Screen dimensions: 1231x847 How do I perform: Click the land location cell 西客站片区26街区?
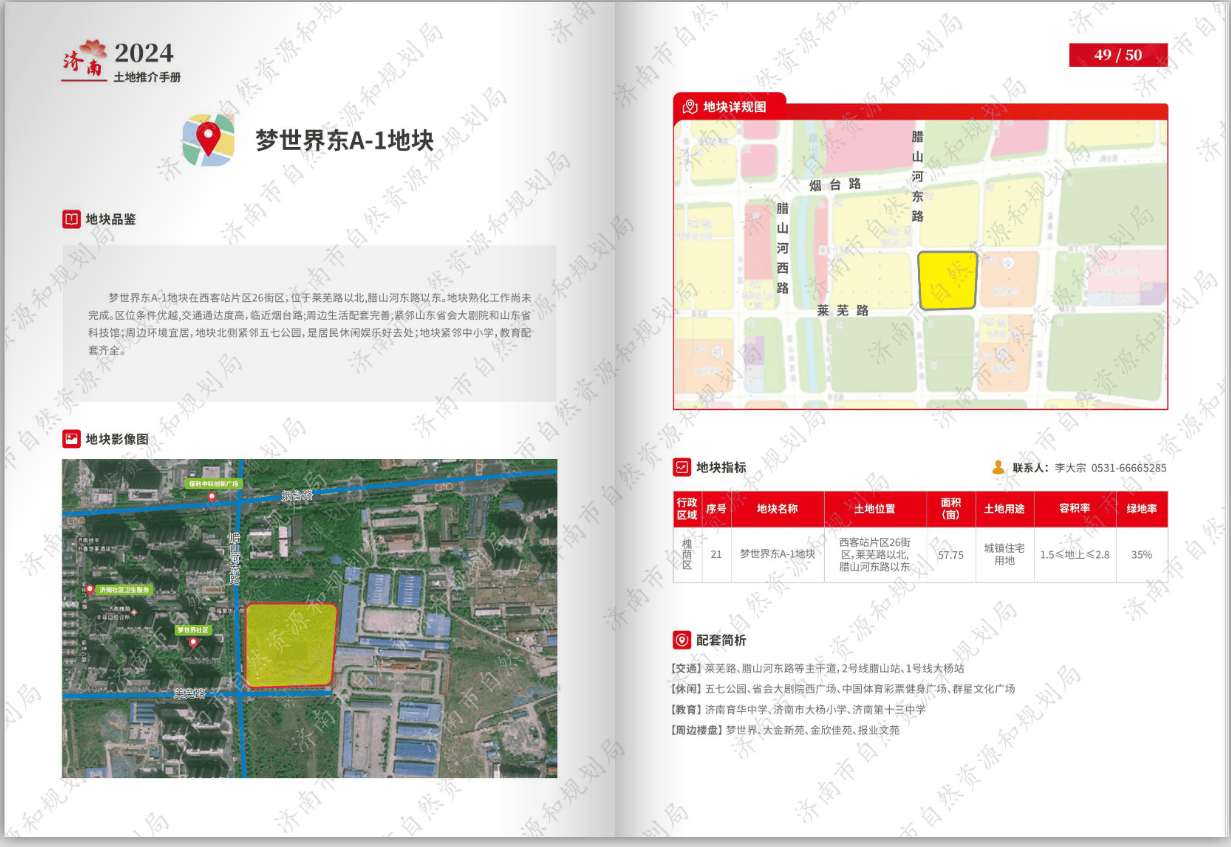(x=875, y=554)
